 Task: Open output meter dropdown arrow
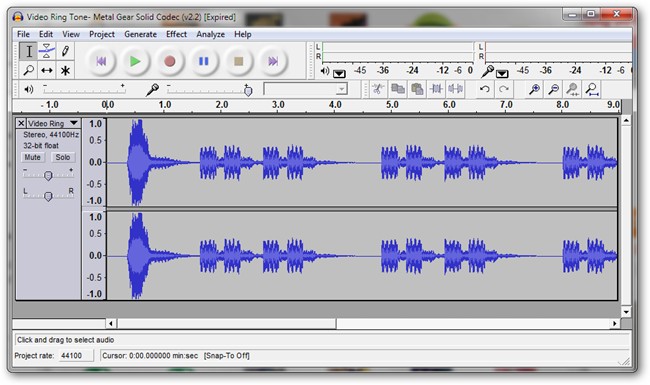pos(339,74)
